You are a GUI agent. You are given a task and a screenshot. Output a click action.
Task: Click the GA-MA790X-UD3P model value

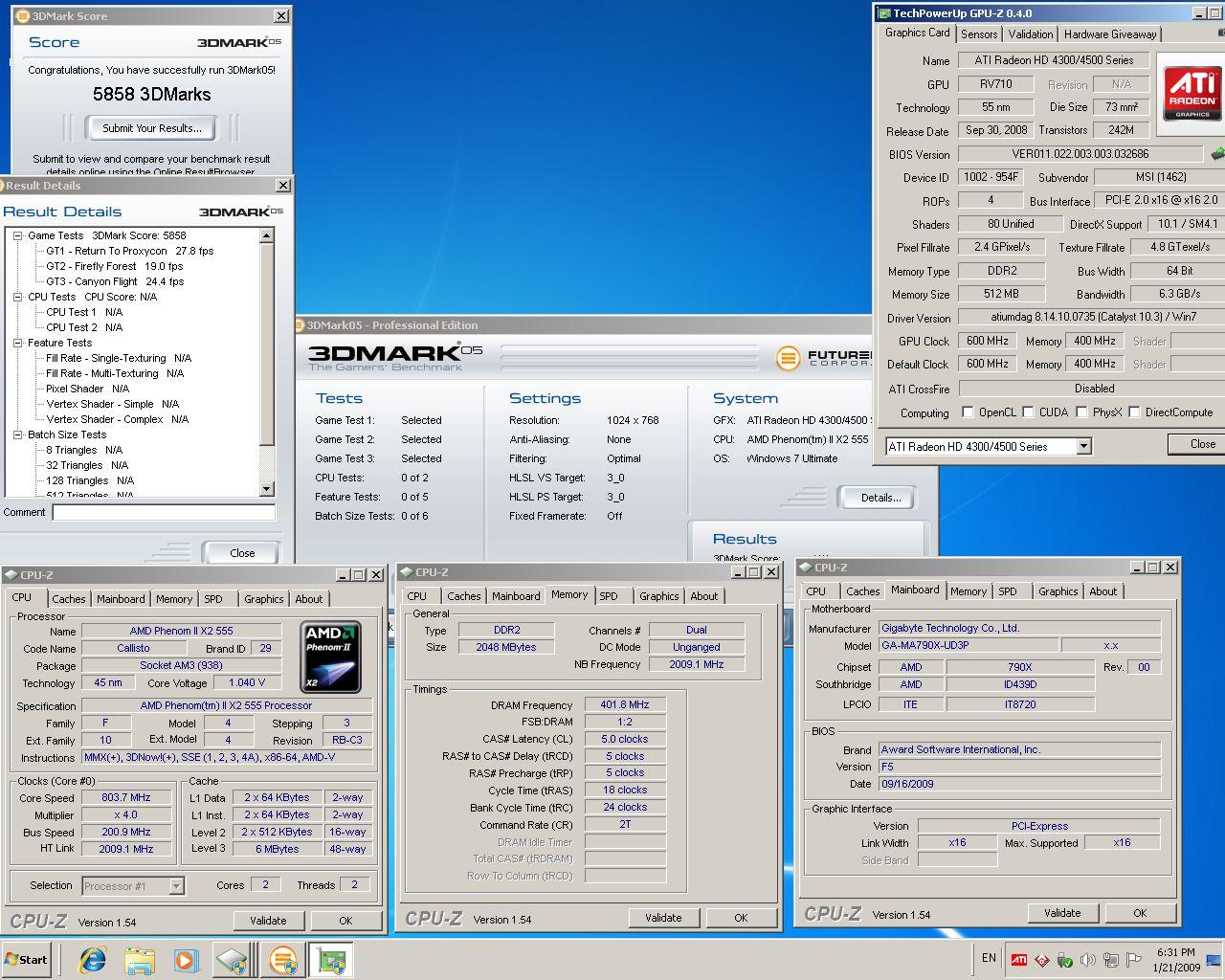[x=968, y=646]
